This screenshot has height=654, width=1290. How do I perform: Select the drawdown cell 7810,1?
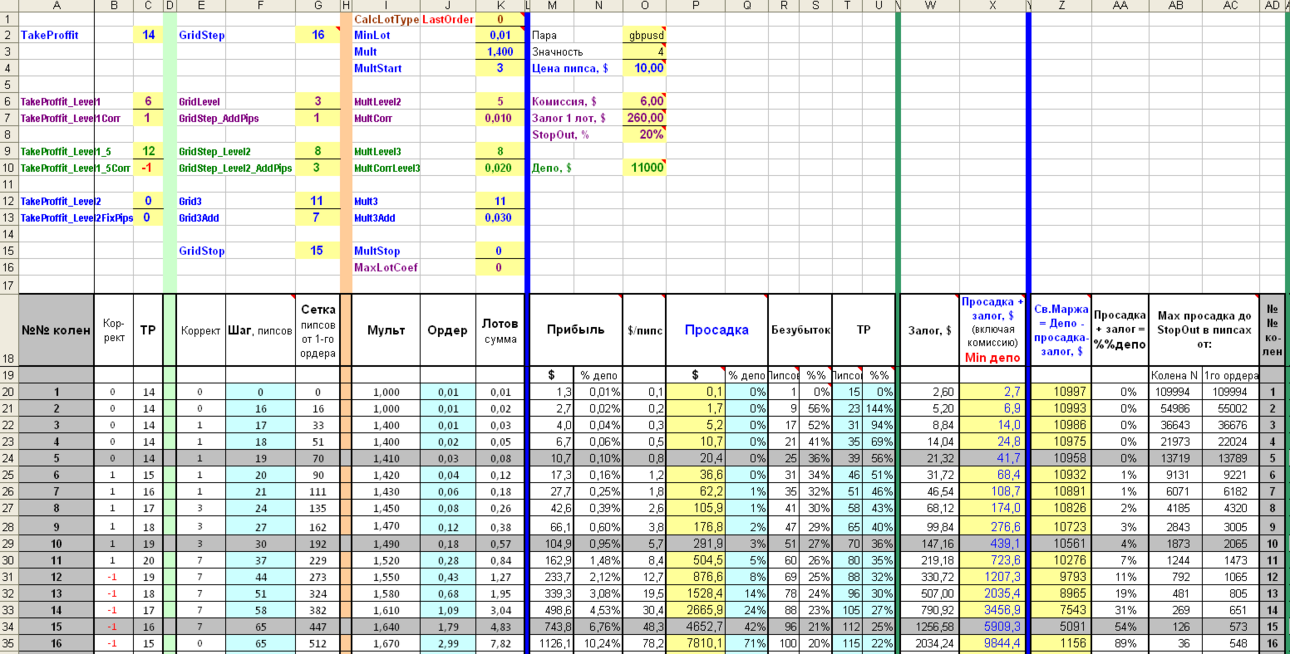696,643
